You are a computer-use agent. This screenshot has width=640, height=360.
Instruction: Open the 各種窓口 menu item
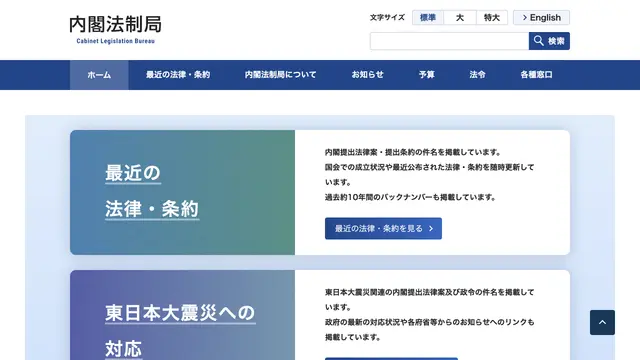pyautogui.click(x=536, y=75)
